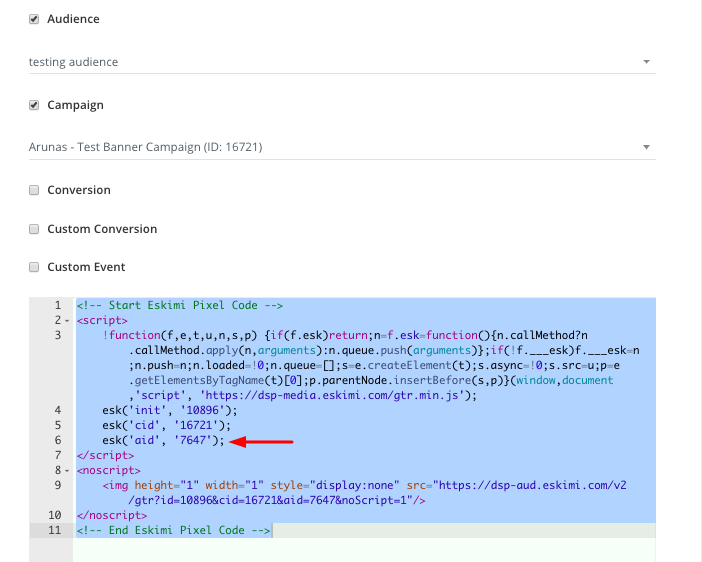
Task: Uncheck the Campaign checkbox
Action: 34,105
